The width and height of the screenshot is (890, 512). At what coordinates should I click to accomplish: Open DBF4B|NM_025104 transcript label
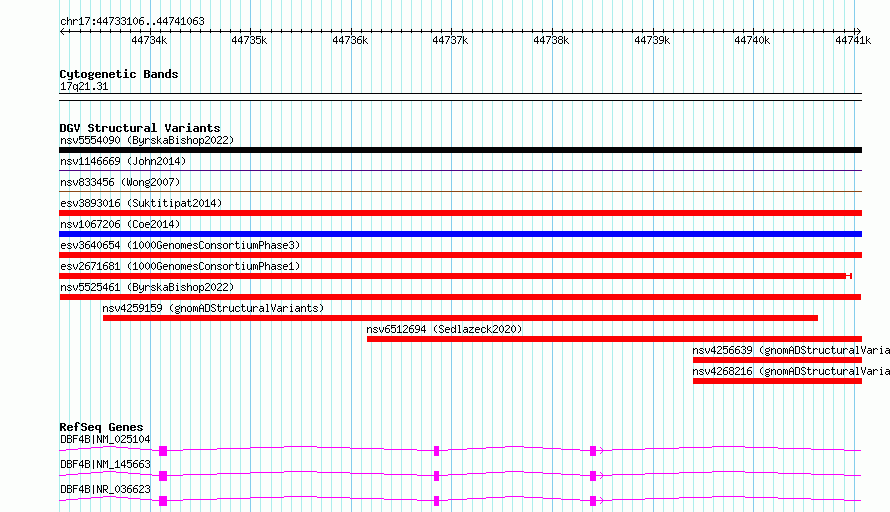105,439
